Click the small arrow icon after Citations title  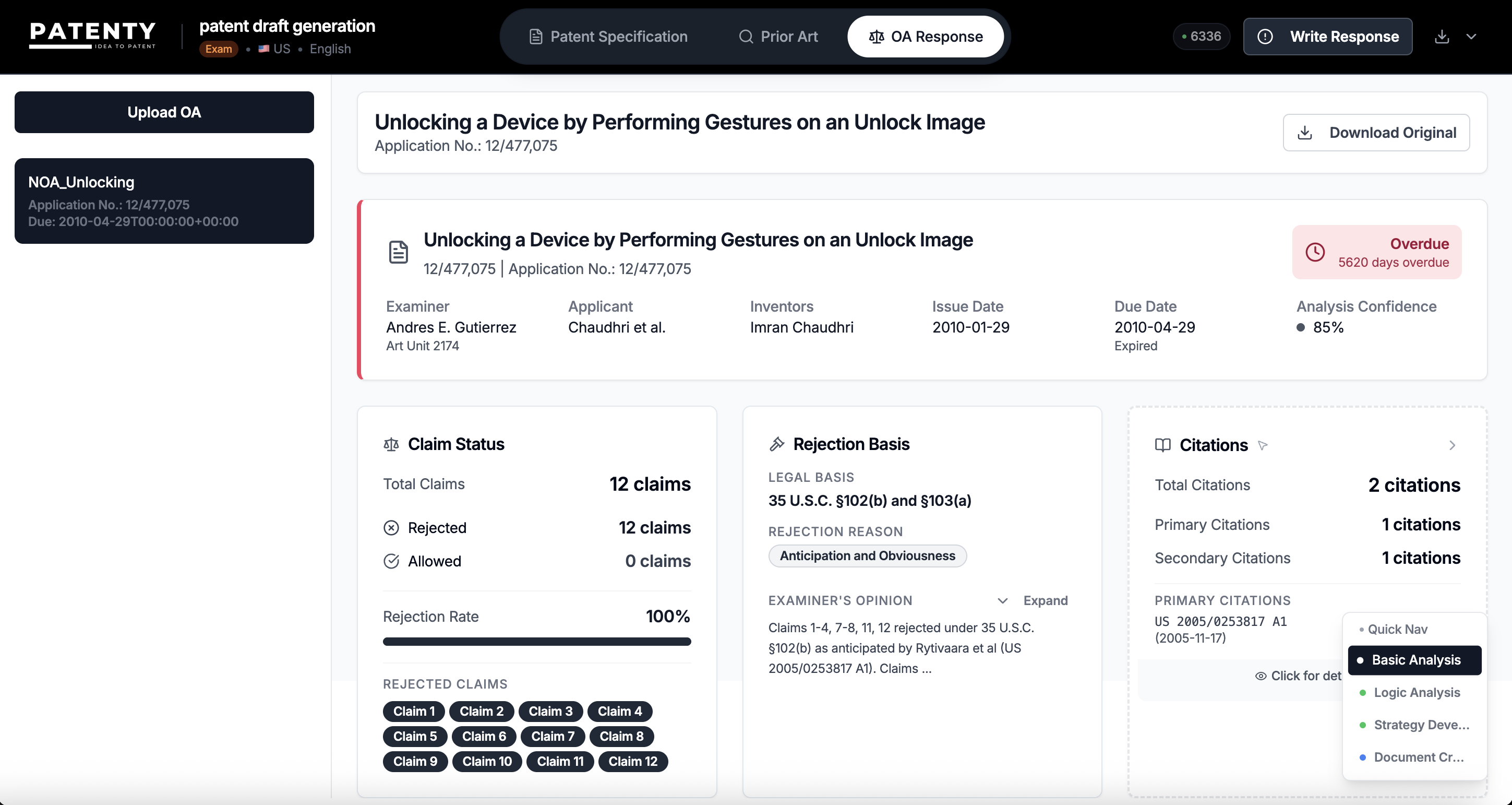[1263, 446]
